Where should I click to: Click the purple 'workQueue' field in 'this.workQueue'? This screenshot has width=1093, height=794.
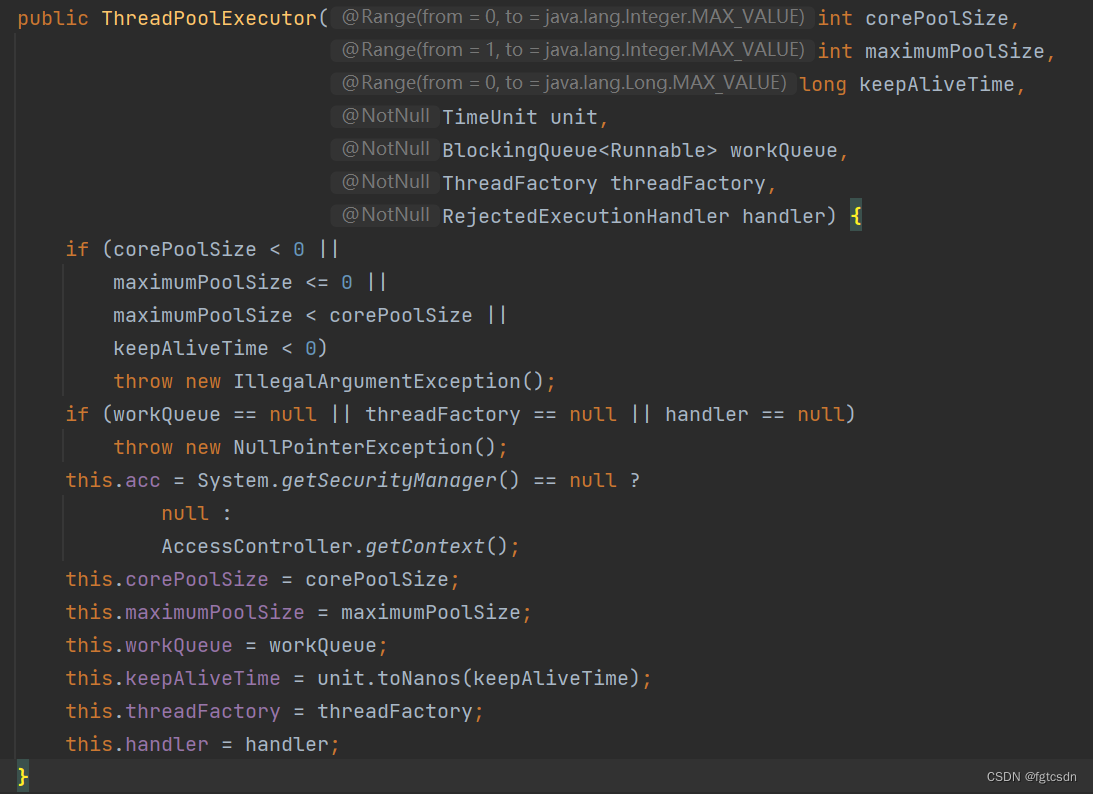pos(178,646)
